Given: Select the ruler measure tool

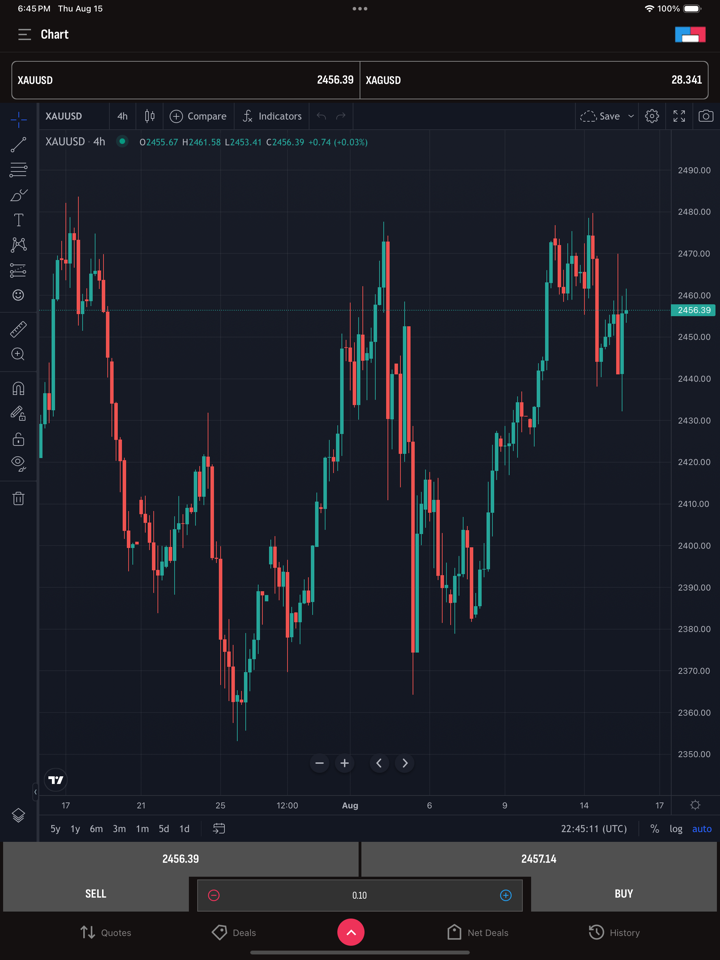Looking at the screenshot, I should [x=18, y=329].
